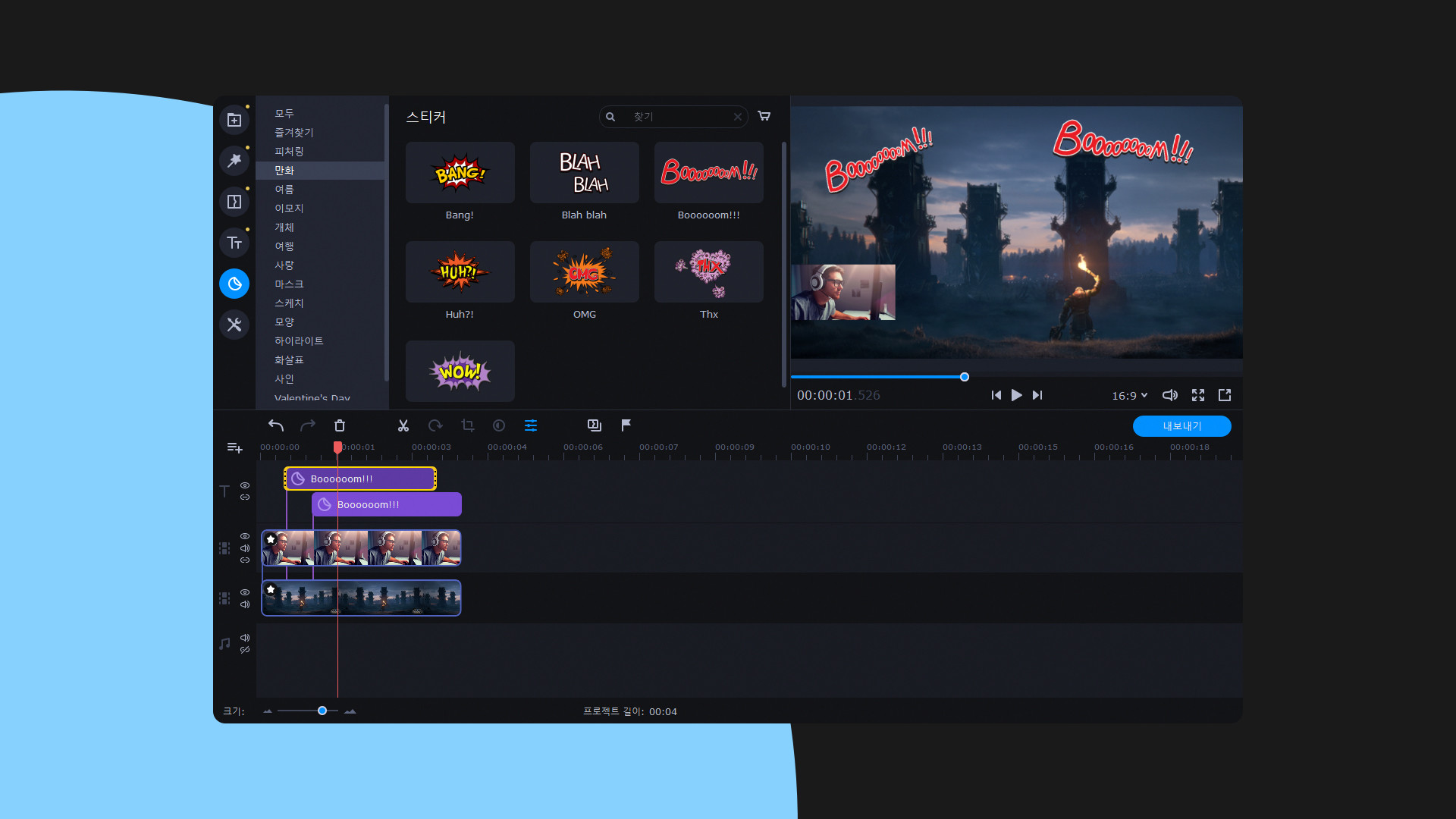1456x819 pixels.
Task: Play the preview video
Action: [1017, 395]
